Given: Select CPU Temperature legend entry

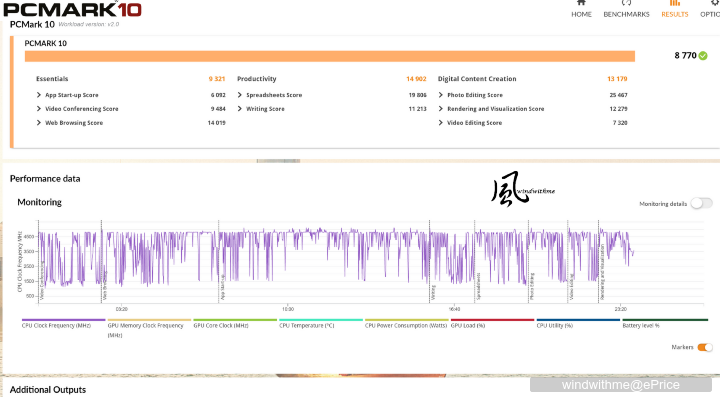Looking at the screenshot, I should 307,325.
